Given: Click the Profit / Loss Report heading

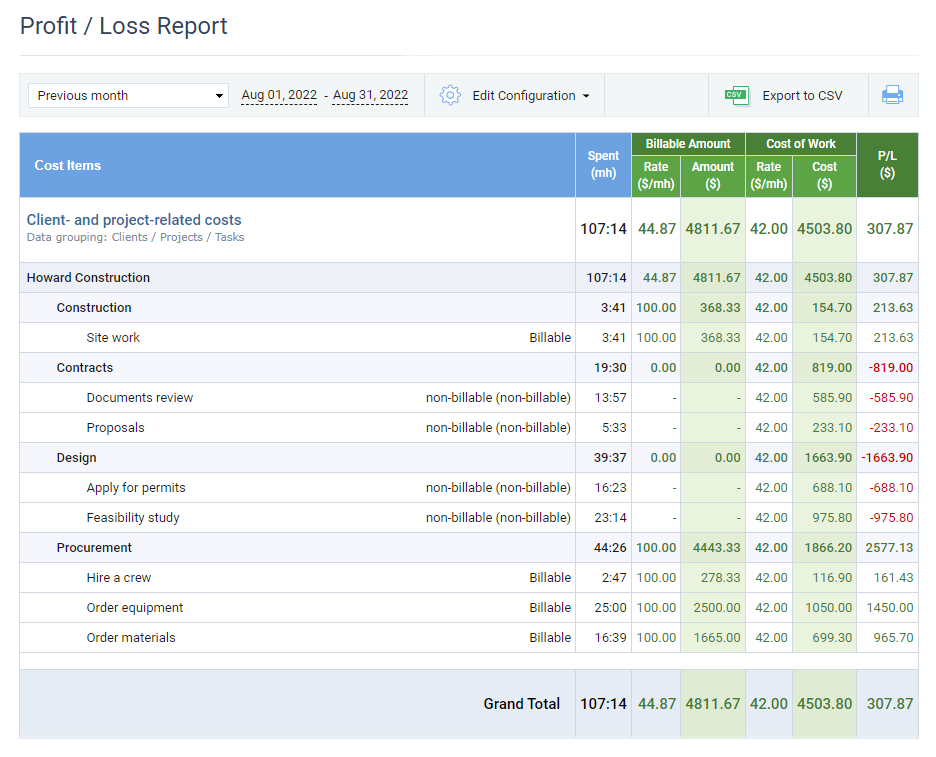Looking at the screenshot, I should 124,26.
